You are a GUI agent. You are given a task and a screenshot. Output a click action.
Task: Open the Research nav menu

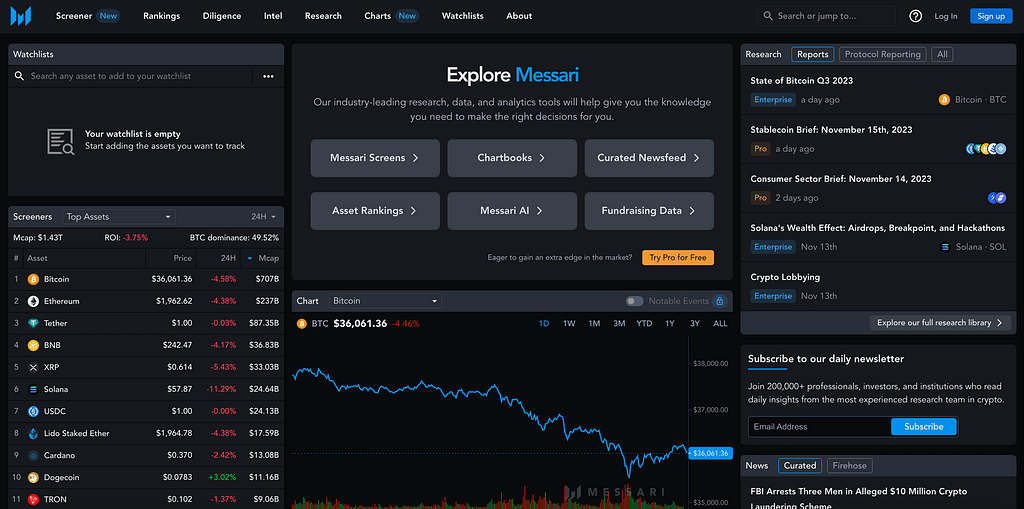tap(323, 16)
